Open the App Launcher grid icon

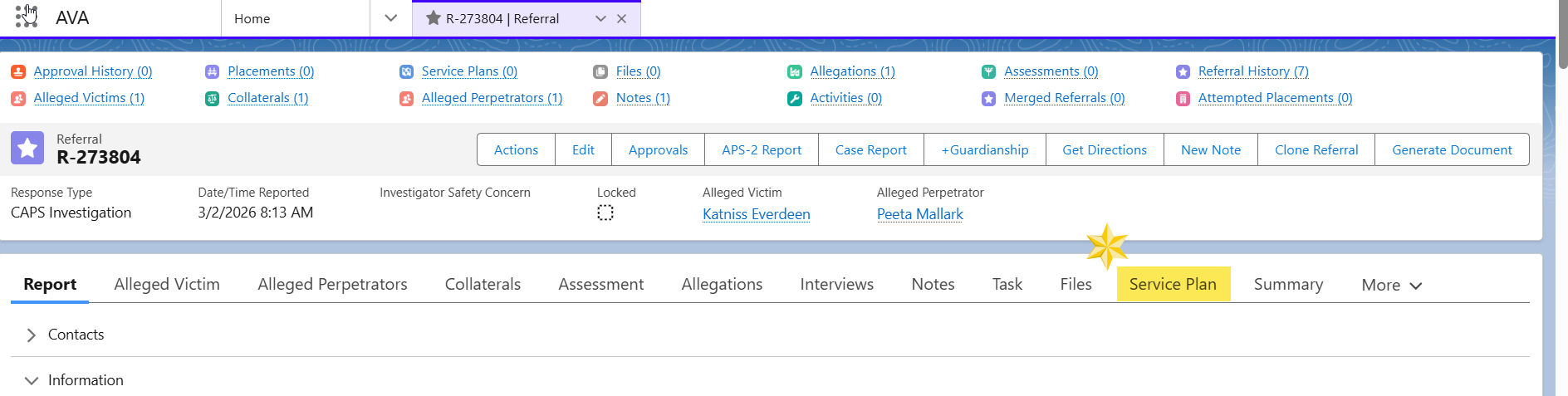pyautogui.click(x=27, y=17)
